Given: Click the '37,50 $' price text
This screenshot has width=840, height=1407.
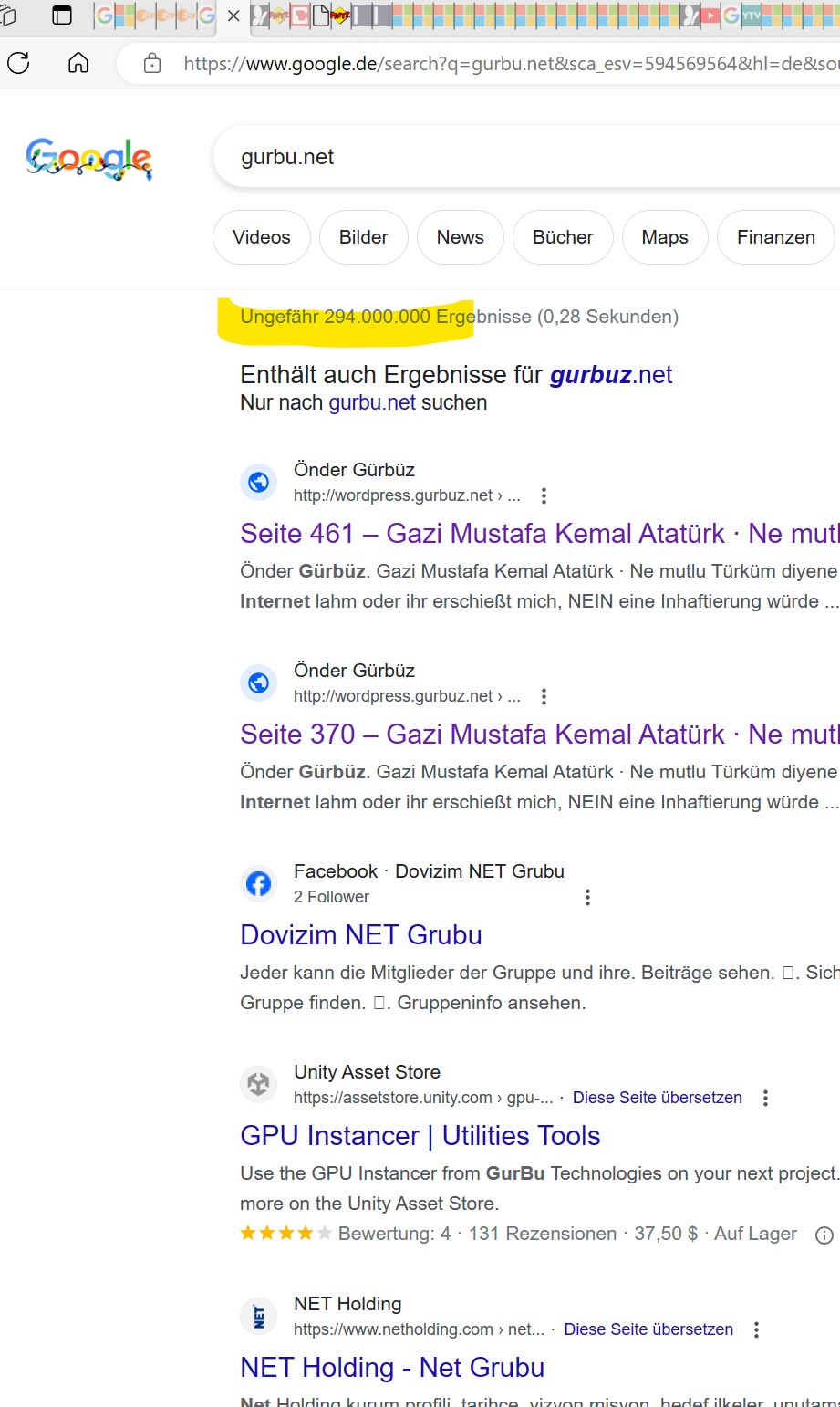Looking at the screenshot, I should click(x=666, y=1234).
